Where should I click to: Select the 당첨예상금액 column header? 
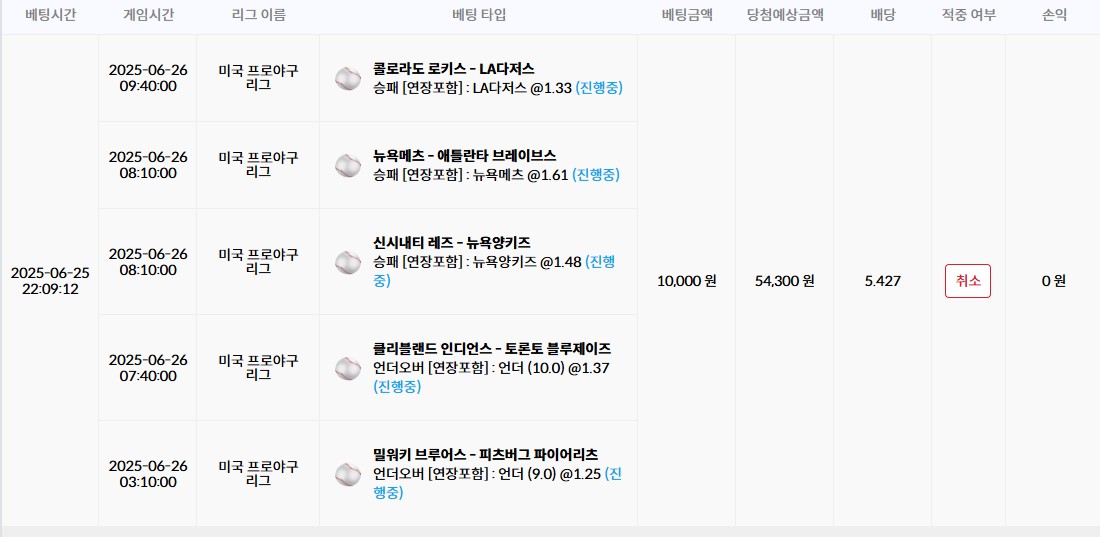[x=785, y=16]
